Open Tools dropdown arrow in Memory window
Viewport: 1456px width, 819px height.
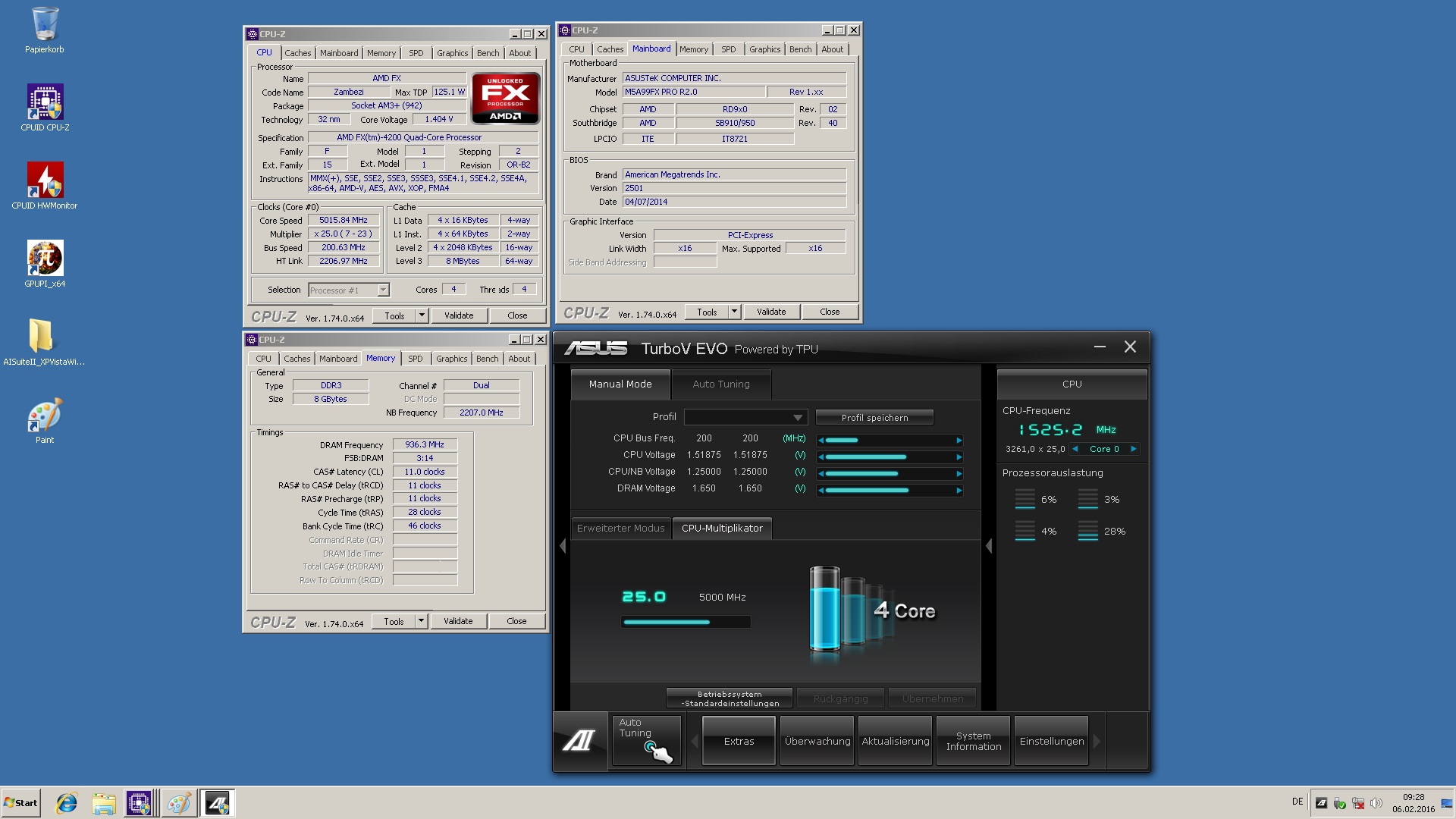pos(422,621)
